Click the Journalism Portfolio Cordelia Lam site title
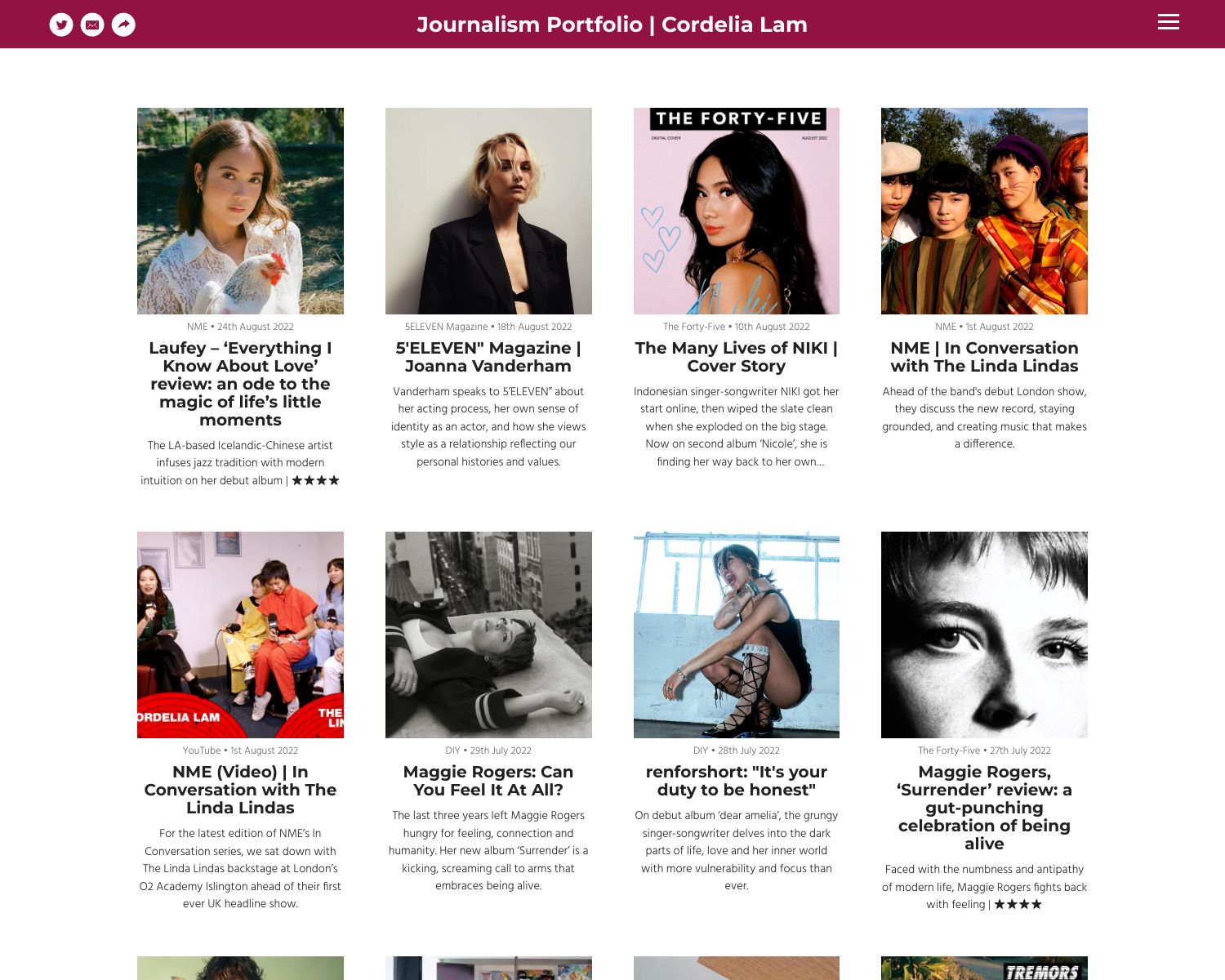 [612, 24]
